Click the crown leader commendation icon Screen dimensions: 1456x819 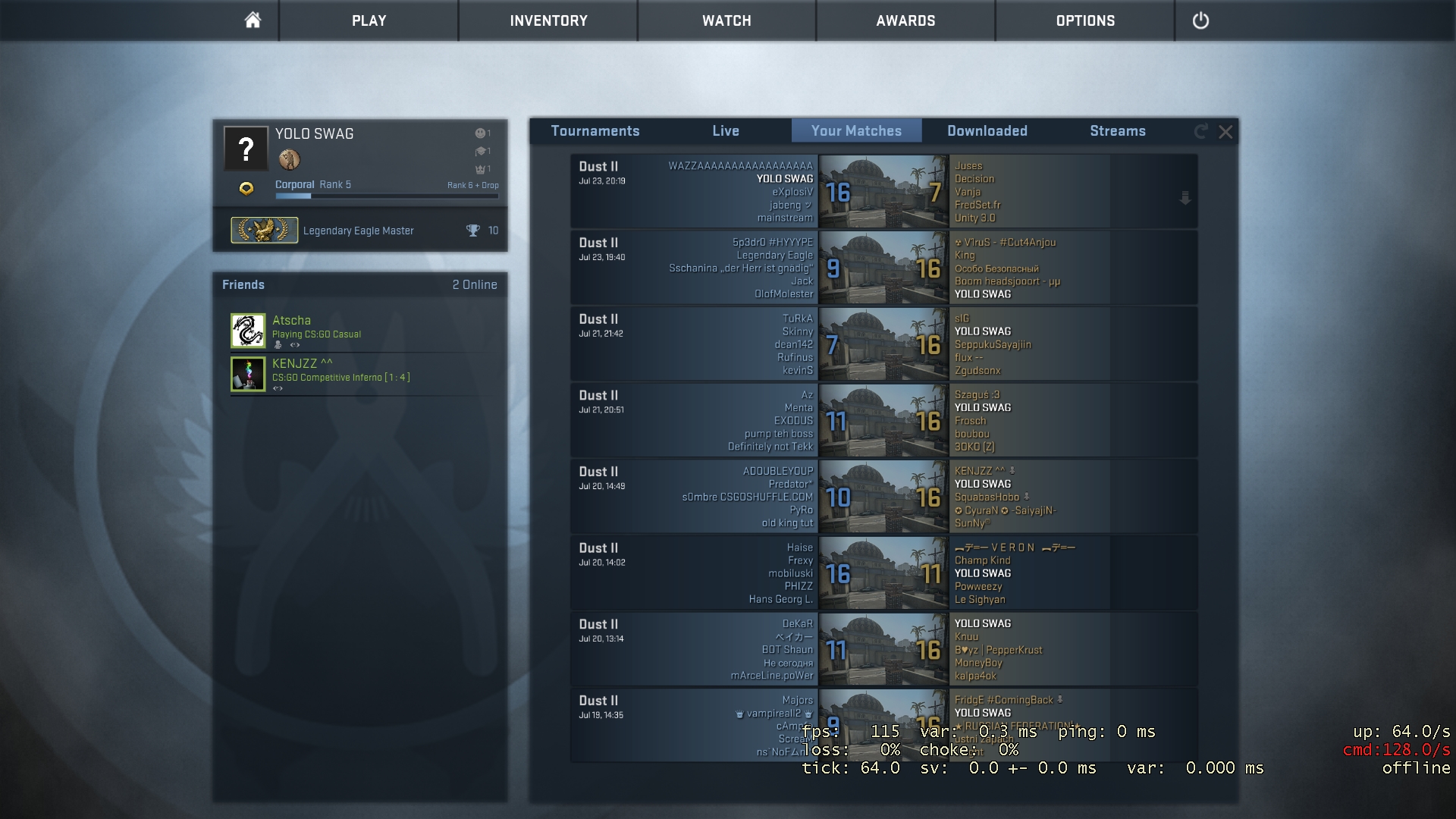pos(480,169)
